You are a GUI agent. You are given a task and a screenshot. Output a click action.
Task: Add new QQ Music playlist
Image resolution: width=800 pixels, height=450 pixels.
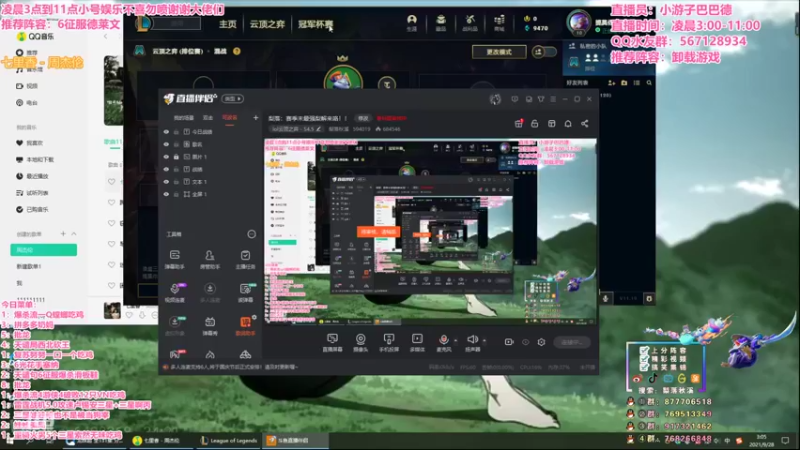point(63,234)
